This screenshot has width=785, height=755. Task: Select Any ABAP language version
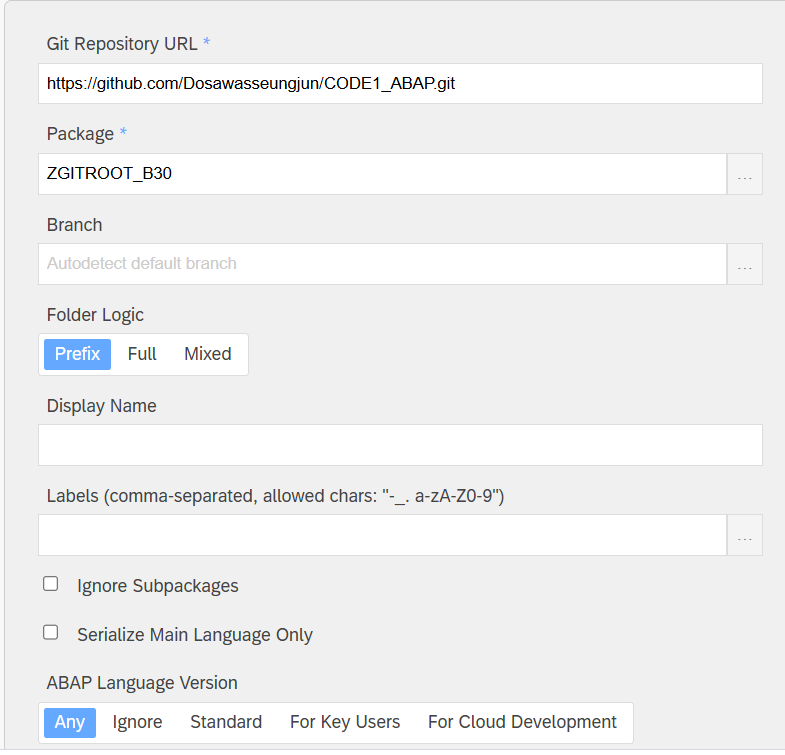pyautogui.click(x=70, y=722)
